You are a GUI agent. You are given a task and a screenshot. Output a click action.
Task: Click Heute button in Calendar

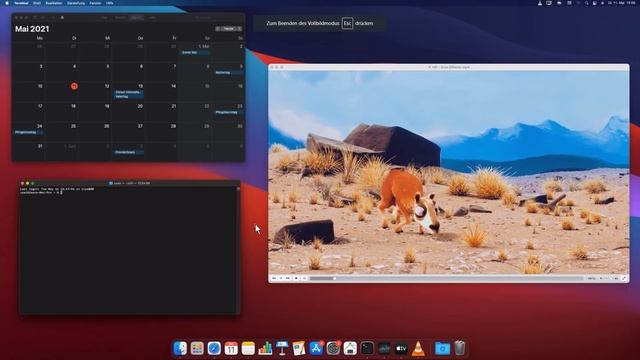click(x=229, y=29)
